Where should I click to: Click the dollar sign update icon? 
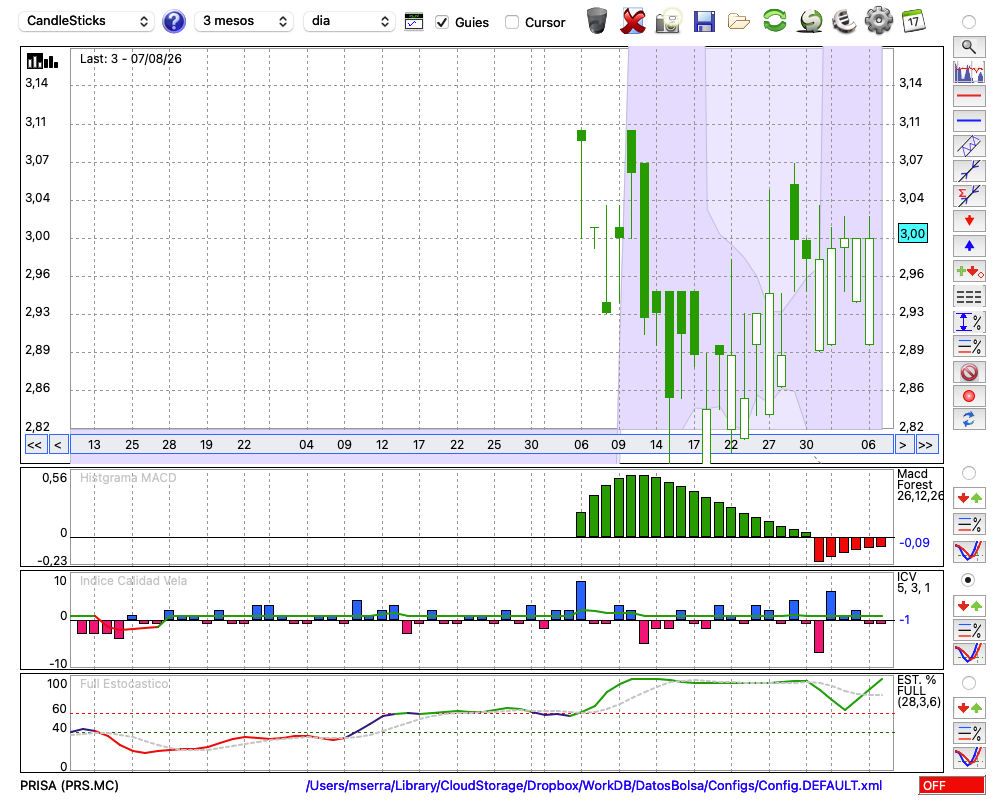tap(810, 21)
